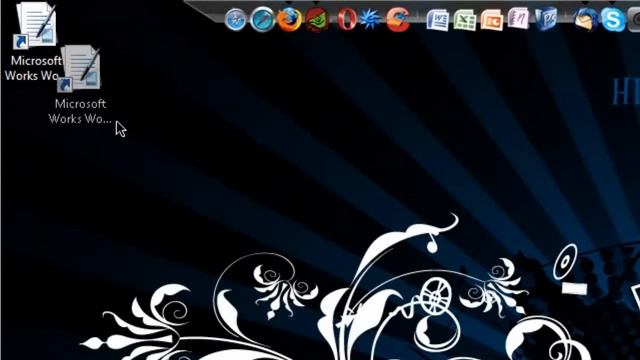Open Microsoft Word from the dock
This screenshot has height=360, width=640.
pos(438,20)
